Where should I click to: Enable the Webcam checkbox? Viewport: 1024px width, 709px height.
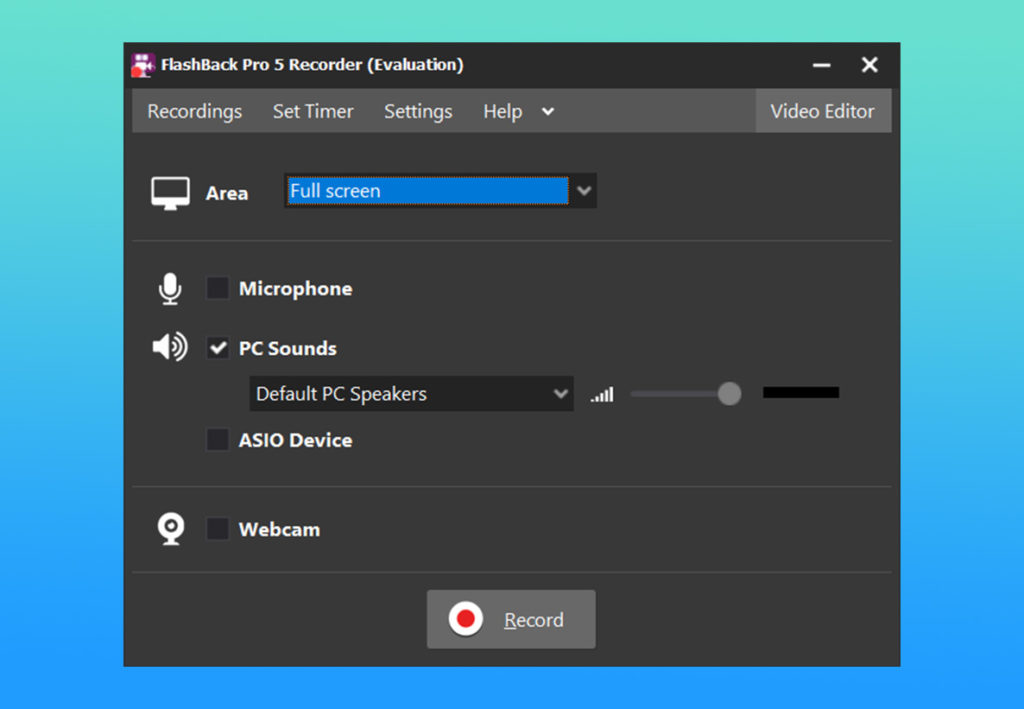point(217,529)
